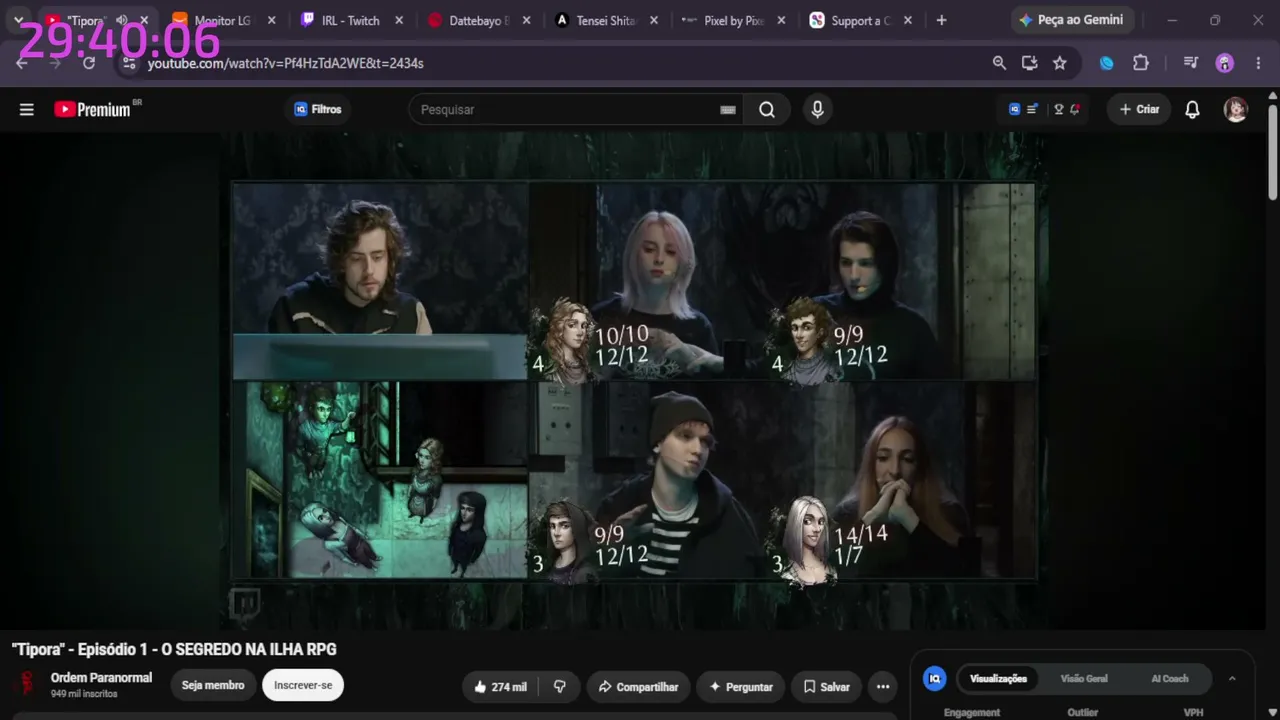Click the Ordem Paranormal channel avatar
Screen dimensions: 1280x720
pos(26,685)
